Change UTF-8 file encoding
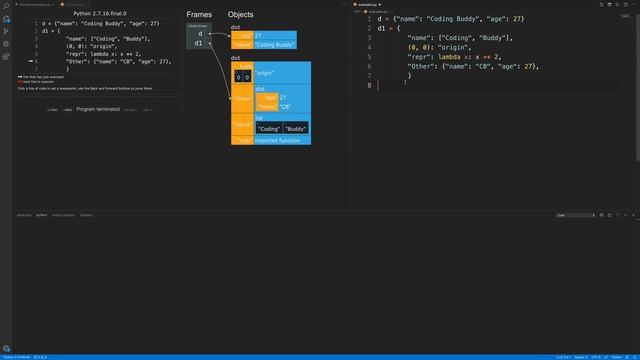Image resolution: width=640 pixels, height=360 pixels. click(x=596, y=357)
